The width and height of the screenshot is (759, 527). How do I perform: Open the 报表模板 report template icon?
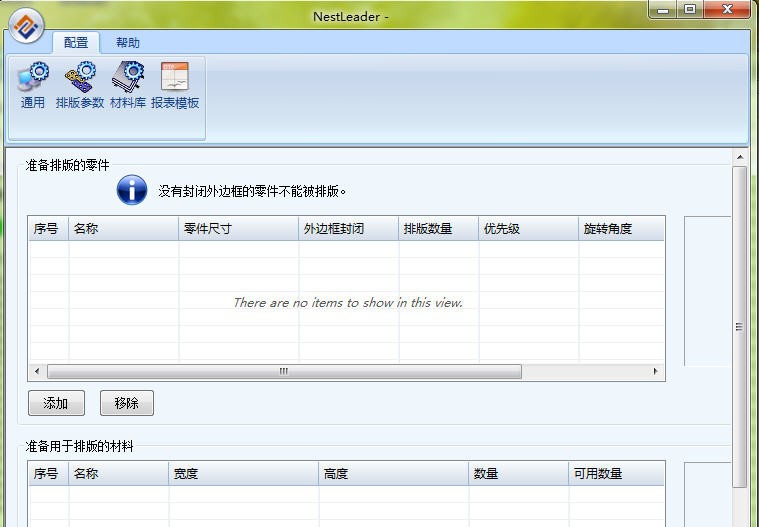[x=175, y=85]
